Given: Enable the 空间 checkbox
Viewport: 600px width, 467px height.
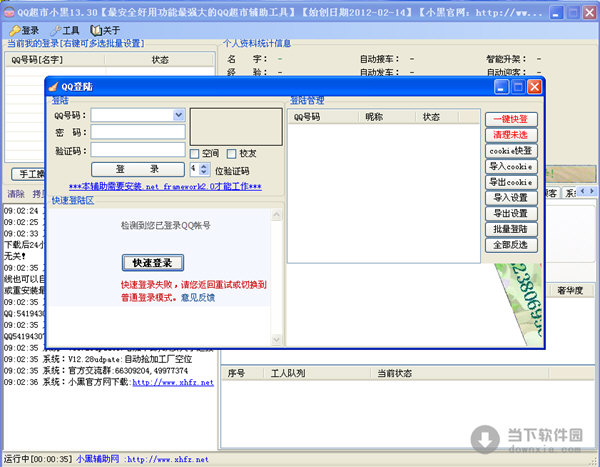Looking at the screenshot, I should pos(194,154).
